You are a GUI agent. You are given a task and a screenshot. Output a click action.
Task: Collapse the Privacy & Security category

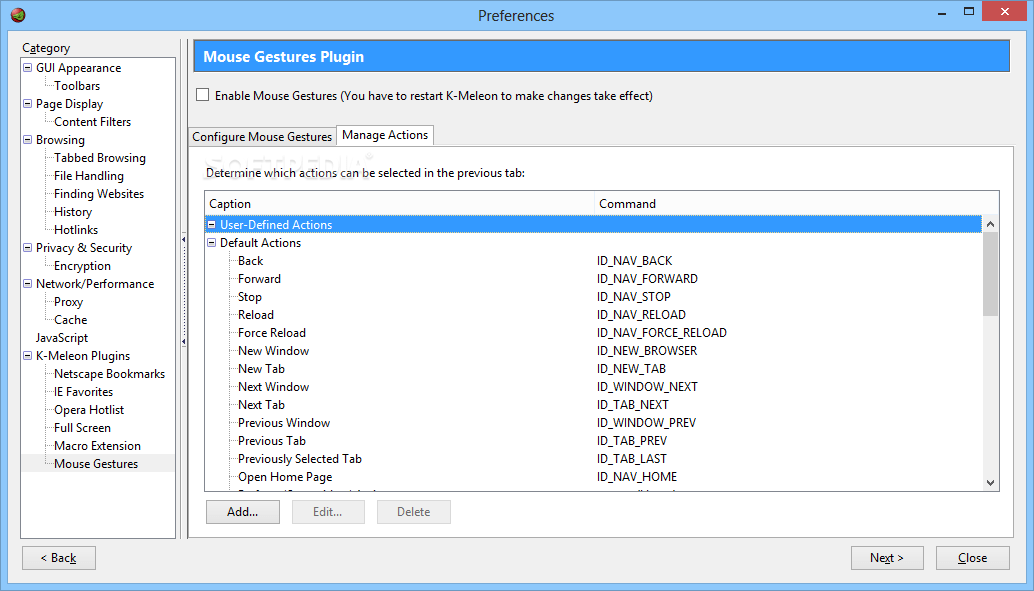point(28,248)
